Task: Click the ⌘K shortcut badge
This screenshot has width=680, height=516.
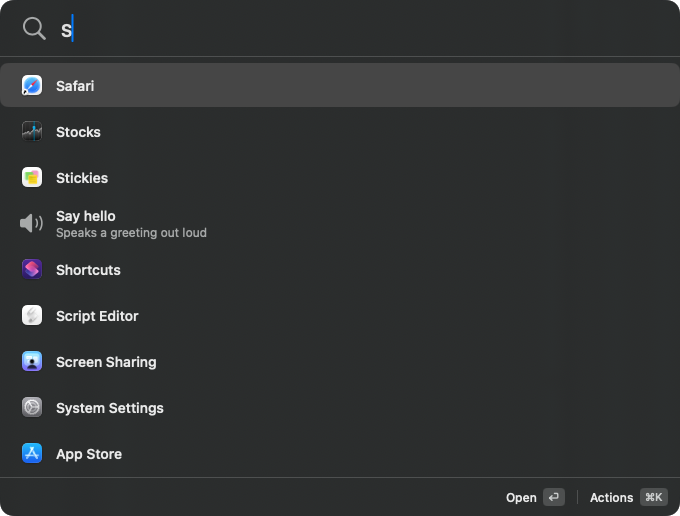Action: point(654,497)
